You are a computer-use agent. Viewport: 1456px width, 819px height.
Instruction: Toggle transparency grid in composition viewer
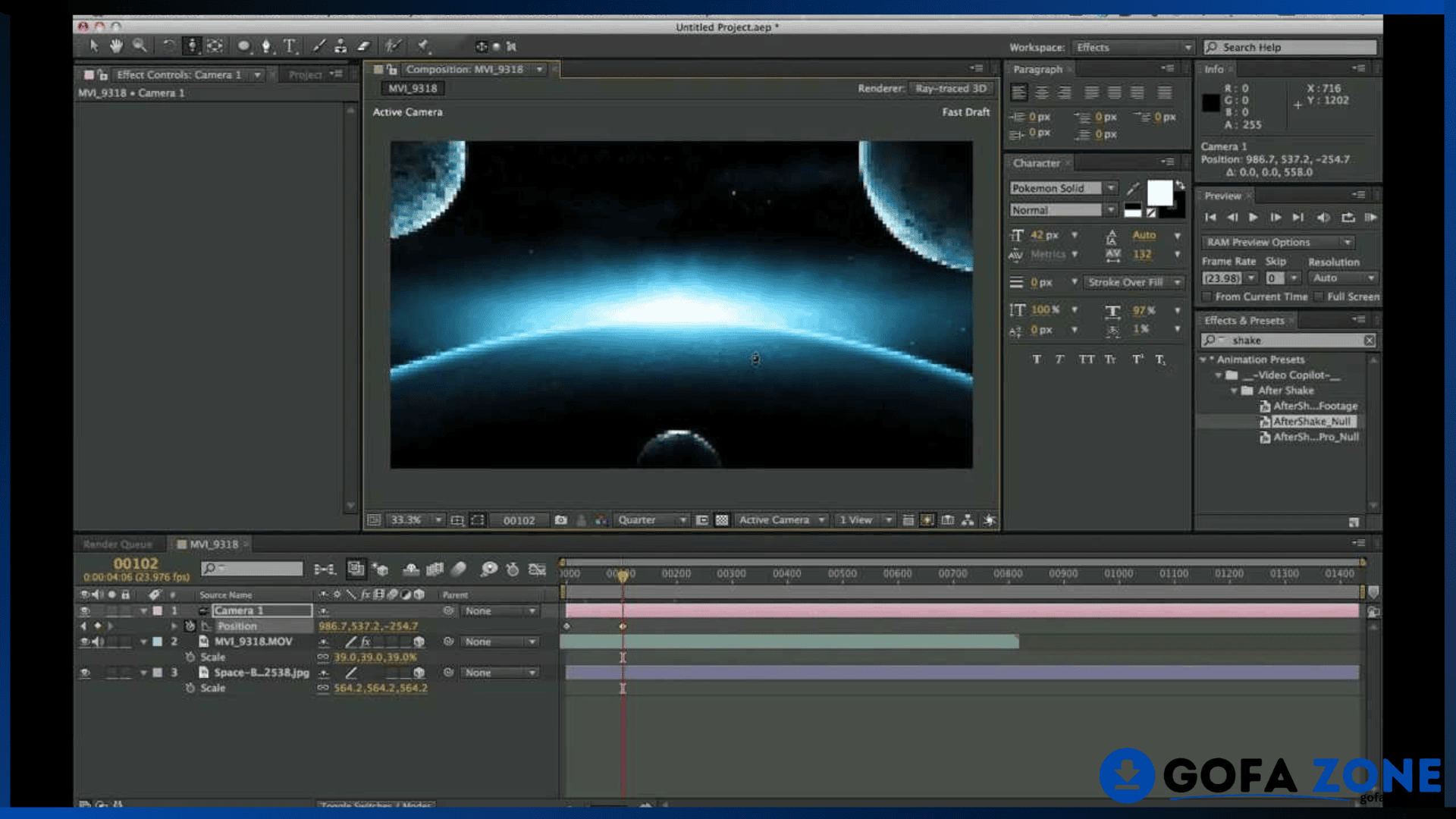point(722,520)
